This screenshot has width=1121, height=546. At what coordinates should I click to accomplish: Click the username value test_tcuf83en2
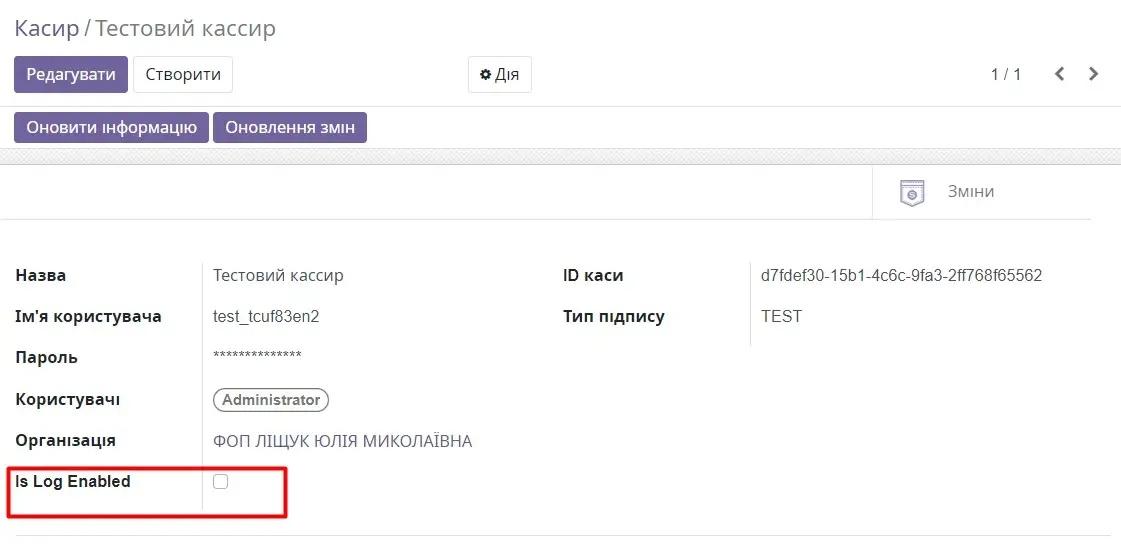coord(266,317)
